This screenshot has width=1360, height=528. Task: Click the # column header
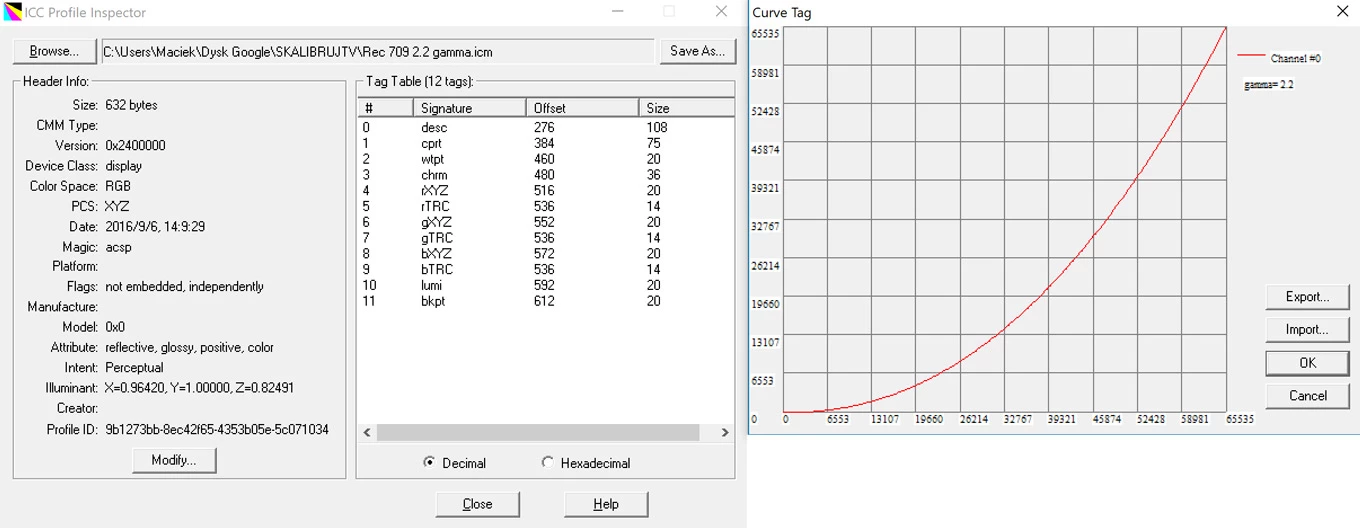coord(385,108)
